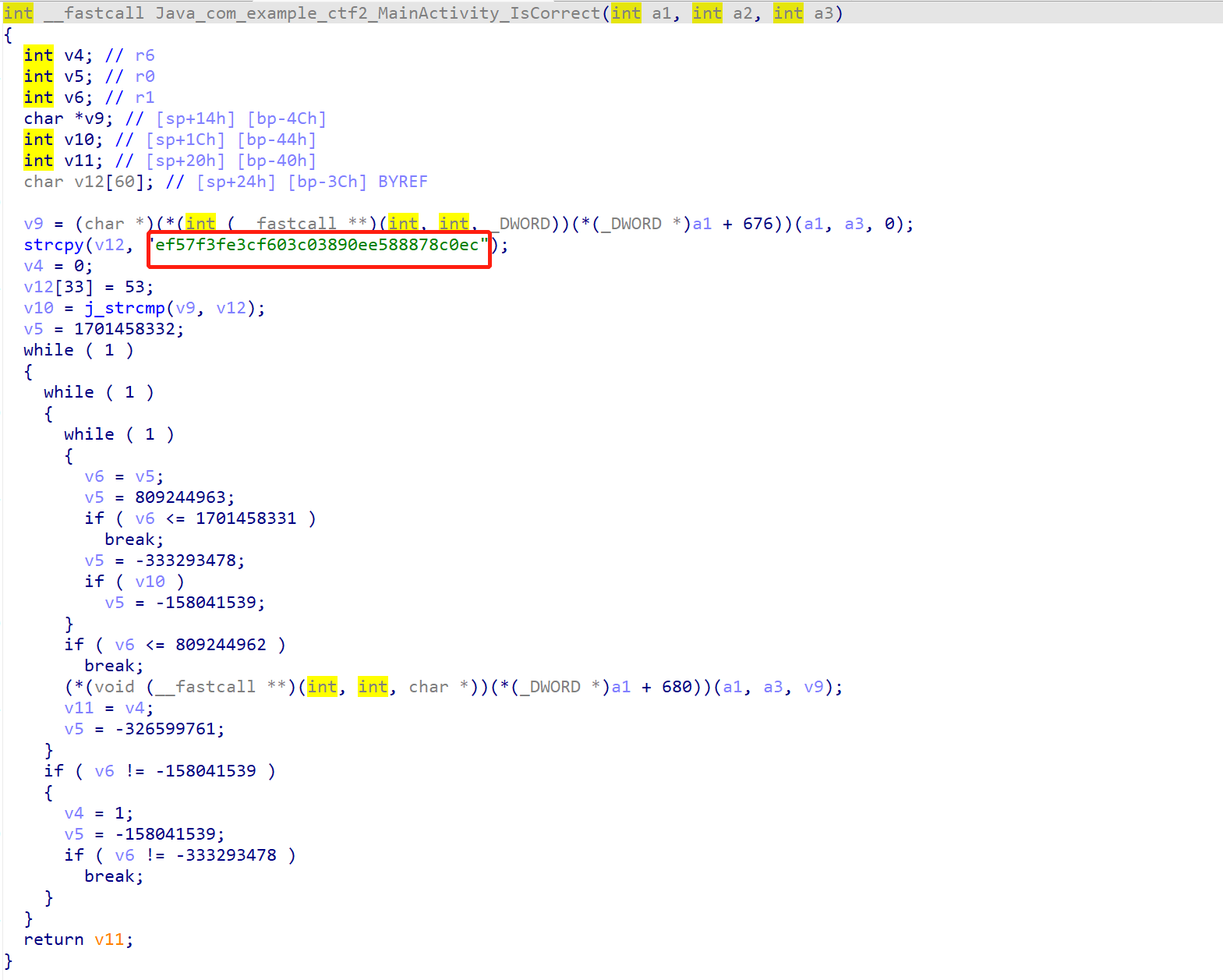Click the 680 offset in the void call
Image resolution: width=1223 pixels, height=980 pixels.
click(x=677, y=687)
